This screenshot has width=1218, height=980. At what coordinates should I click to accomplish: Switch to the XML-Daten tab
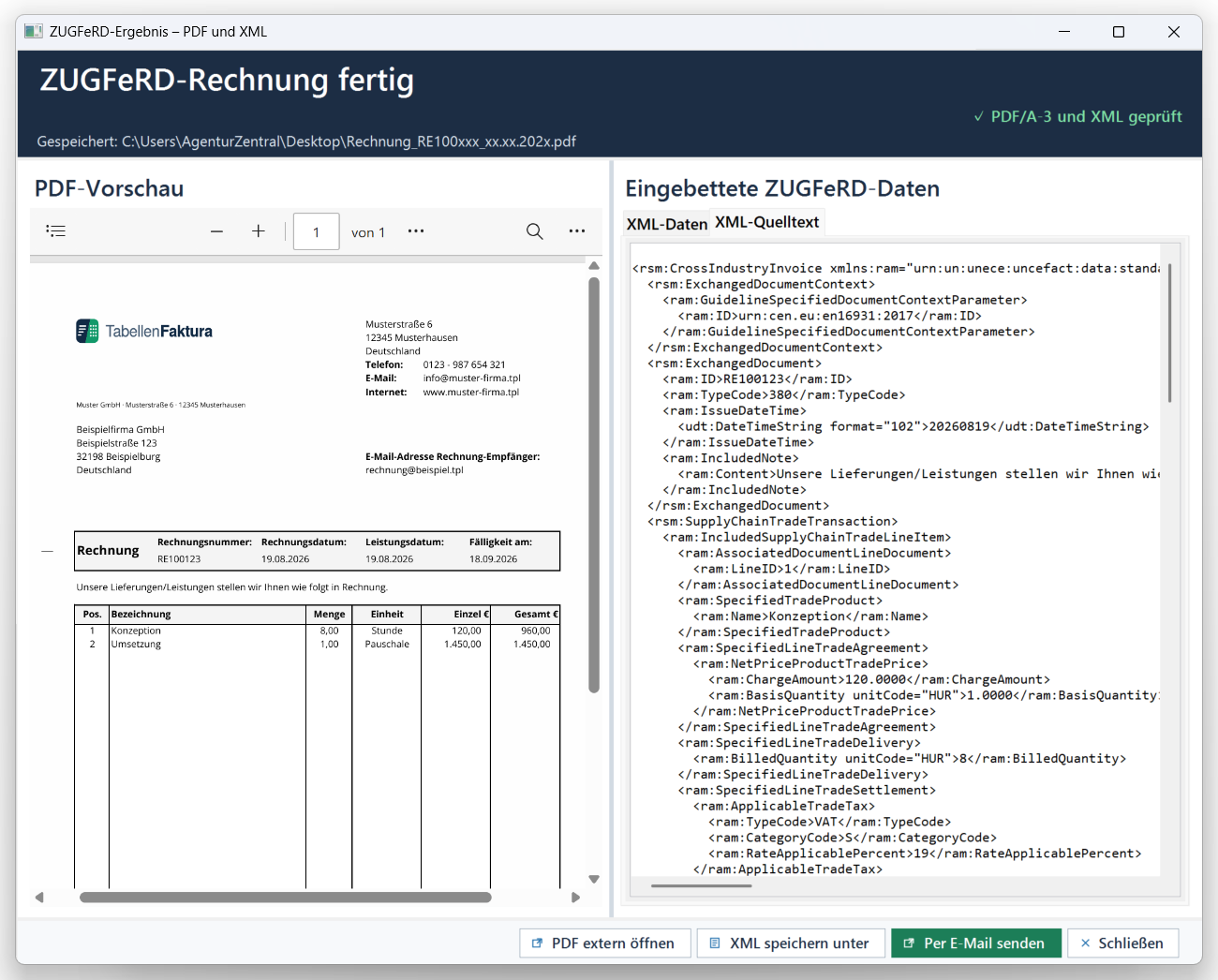tap(666, 224)
